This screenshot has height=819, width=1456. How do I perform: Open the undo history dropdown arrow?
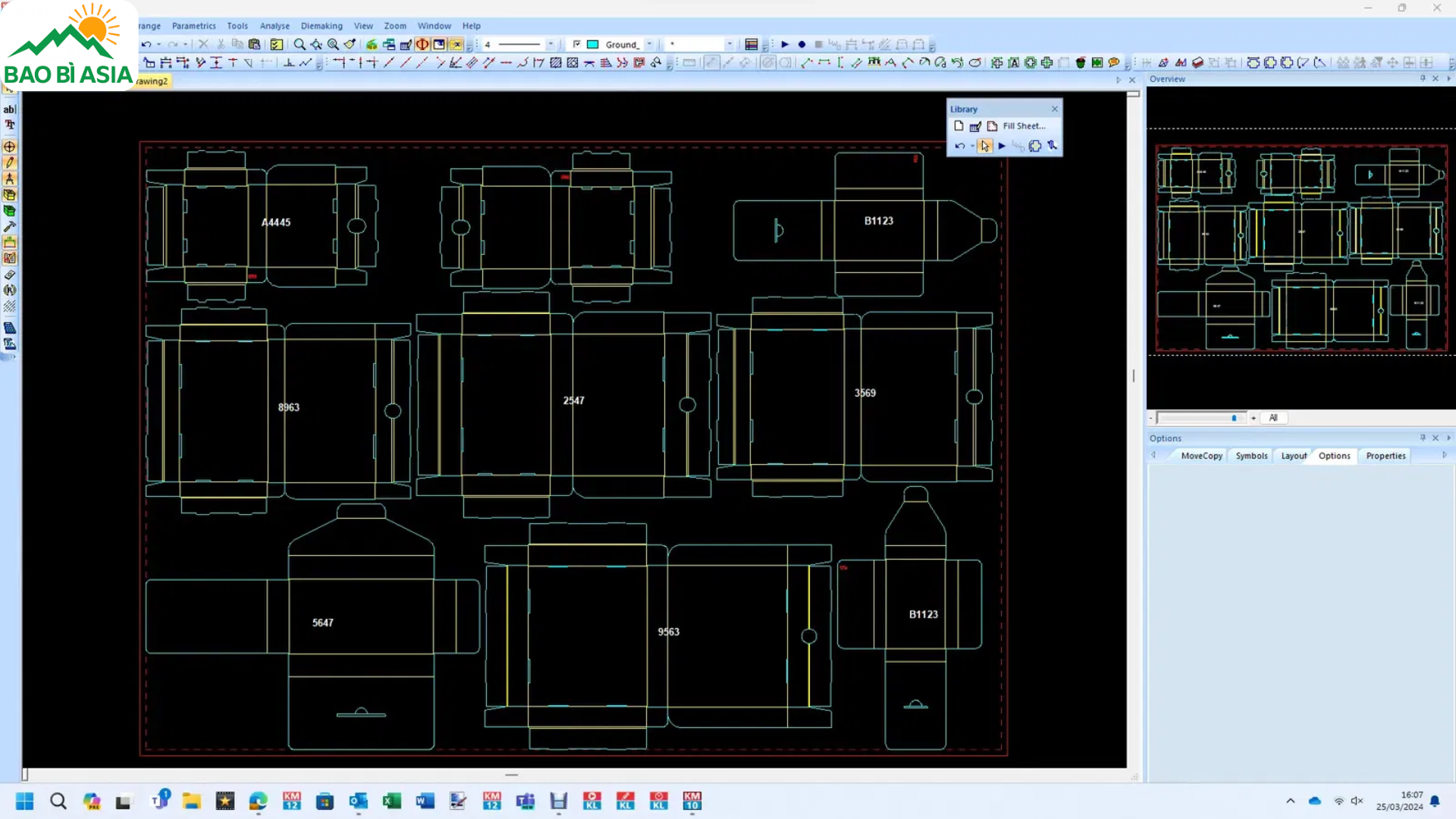[158, 45]
